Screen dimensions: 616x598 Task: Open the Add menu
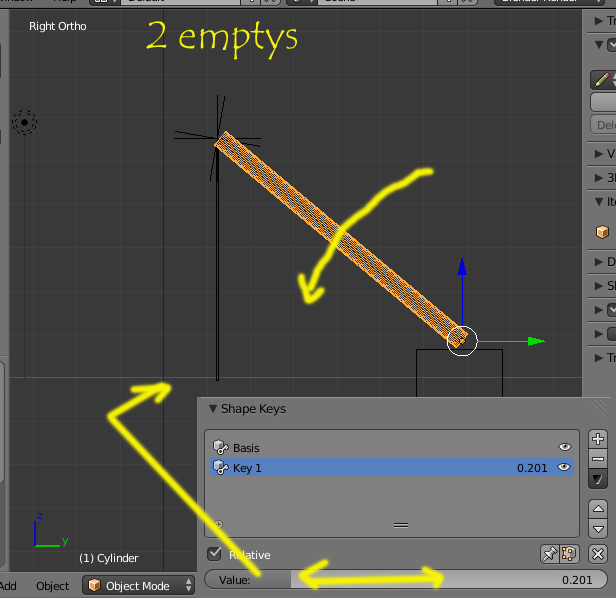click(8, 586)
